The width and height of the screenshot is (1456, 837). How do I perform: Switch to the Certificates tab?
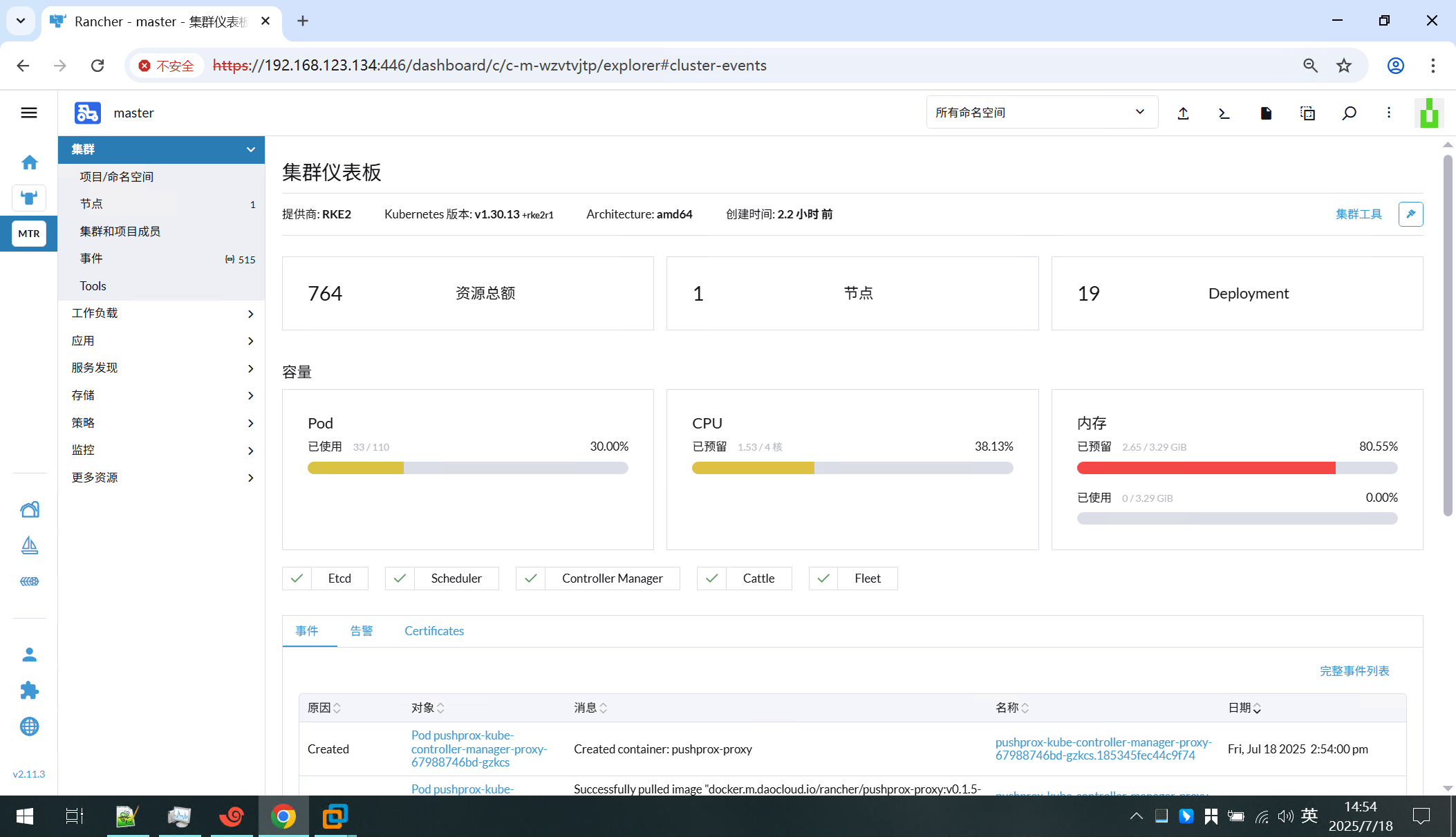point(434,631)
